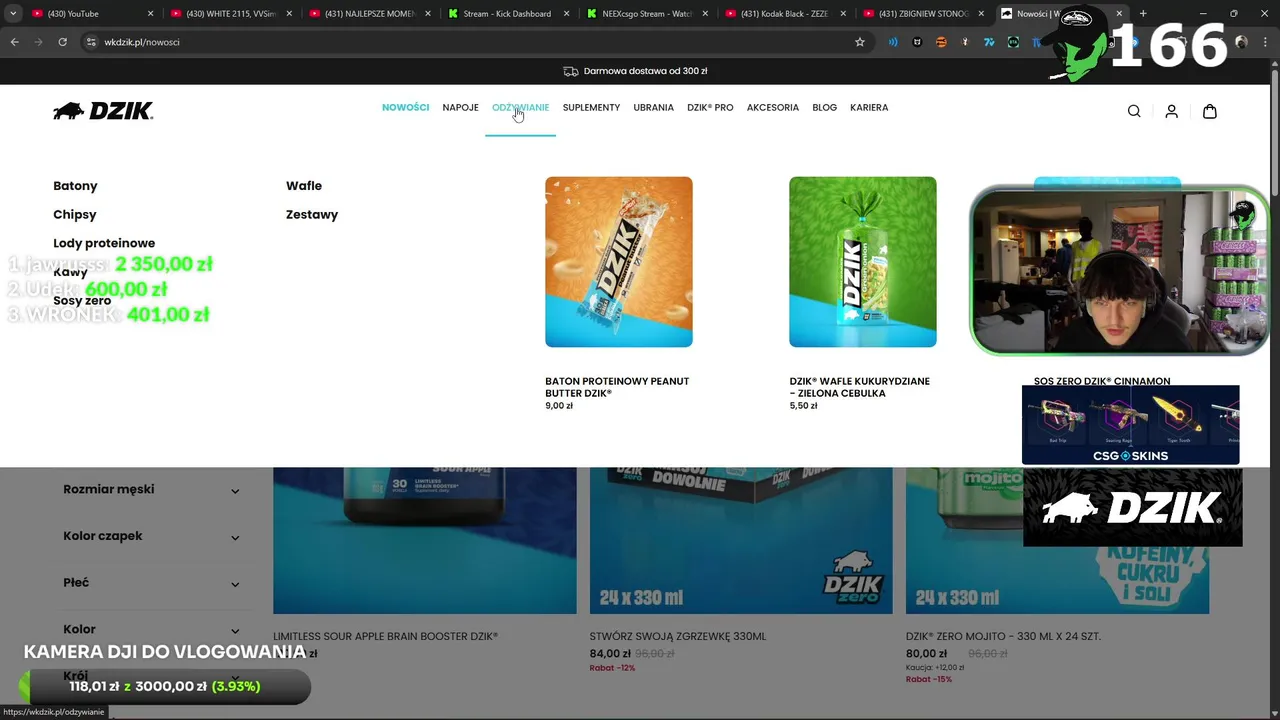
Task: Close the (430) YouTube tab
Action: [x=151, y=13]
